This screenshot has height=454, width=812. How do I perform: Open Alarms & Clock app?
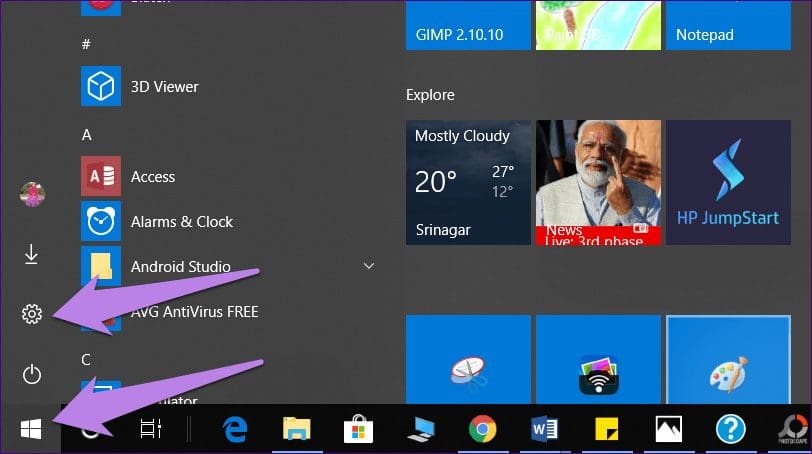click(x=157, y=222)
